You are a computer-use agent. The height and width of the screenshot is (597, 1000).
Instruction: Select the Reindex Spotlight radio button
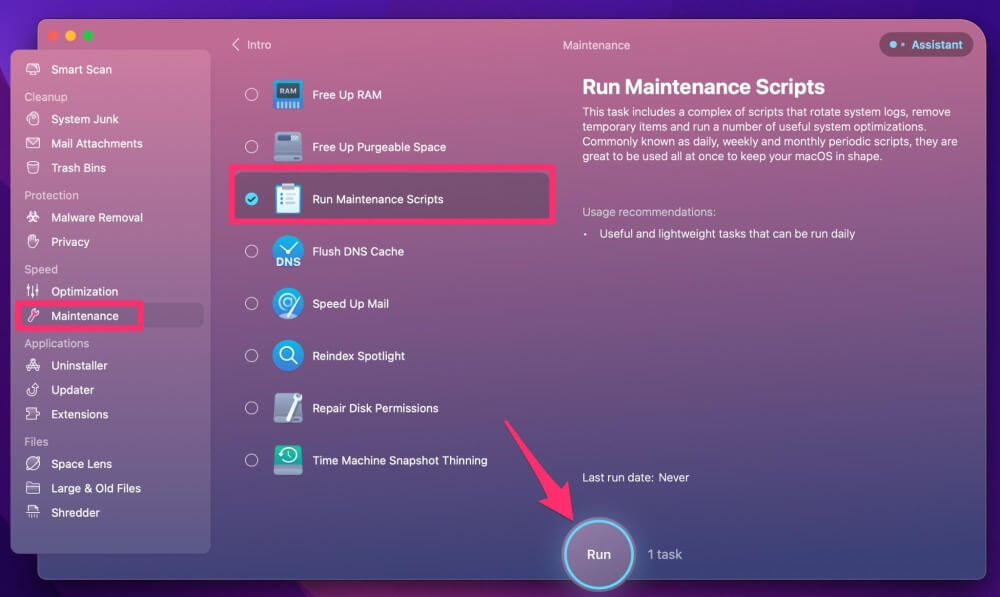(251, 356)
